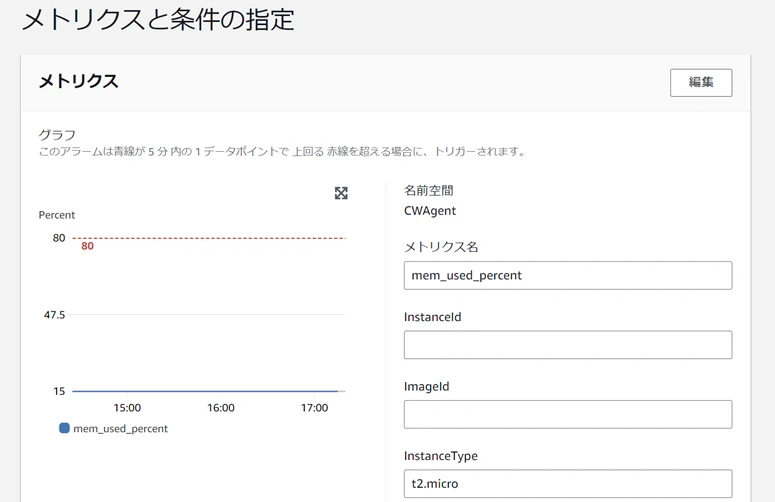Viewport: 775px width, 502px height.
Task: Click the Percent axis unit label
Action: (57, 215)
